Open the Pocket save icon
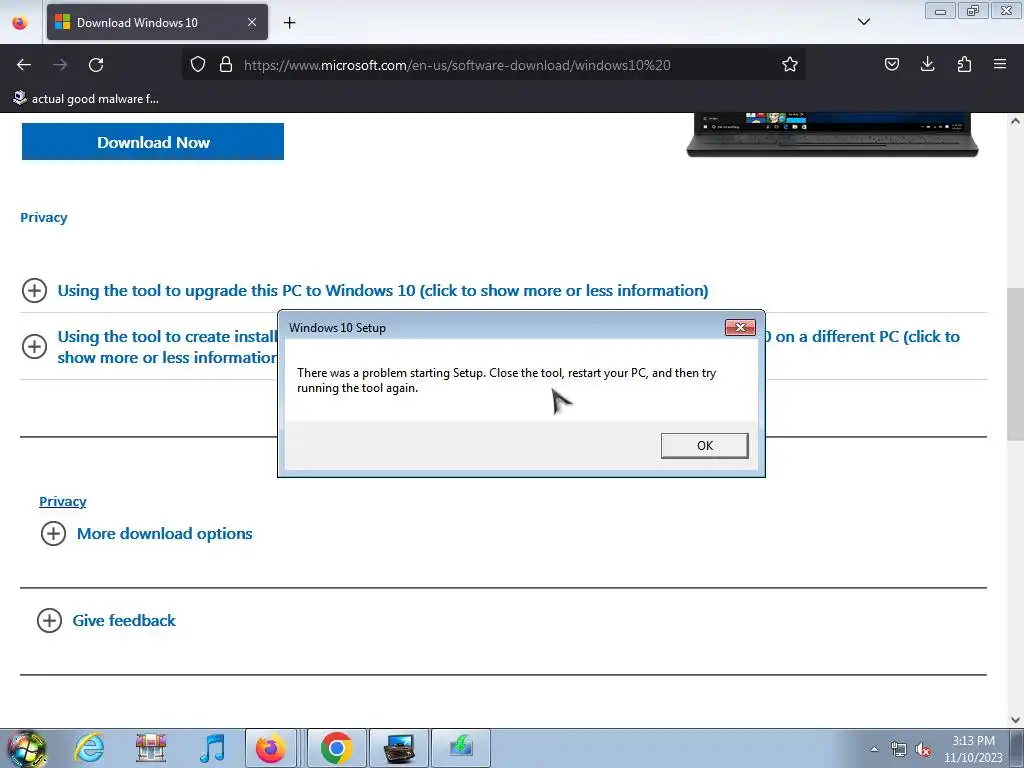Viewport: 1024px width, 768px height. (891, 64)
